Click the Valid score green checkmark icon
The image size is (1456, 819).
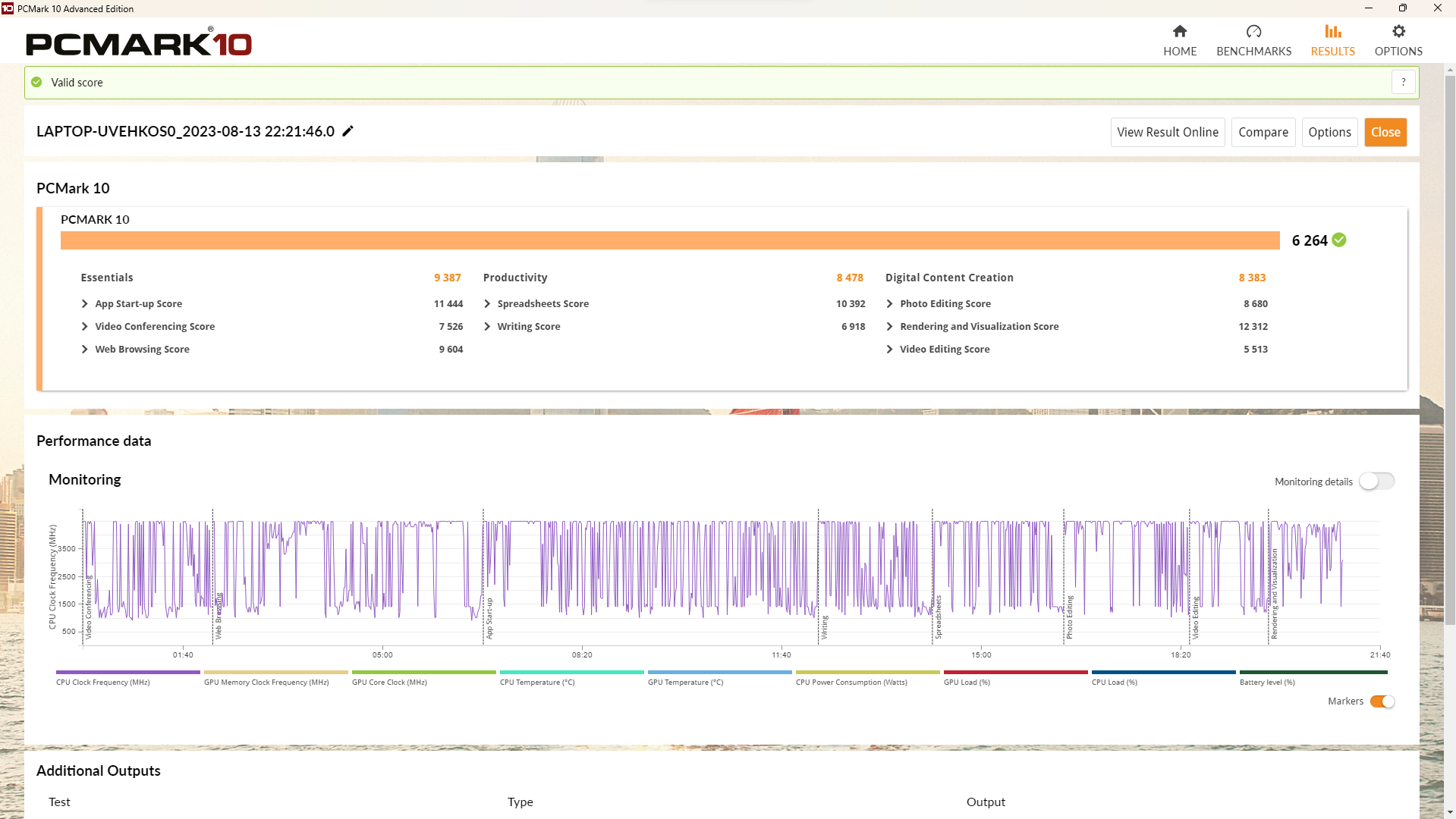tap(36, 83)
